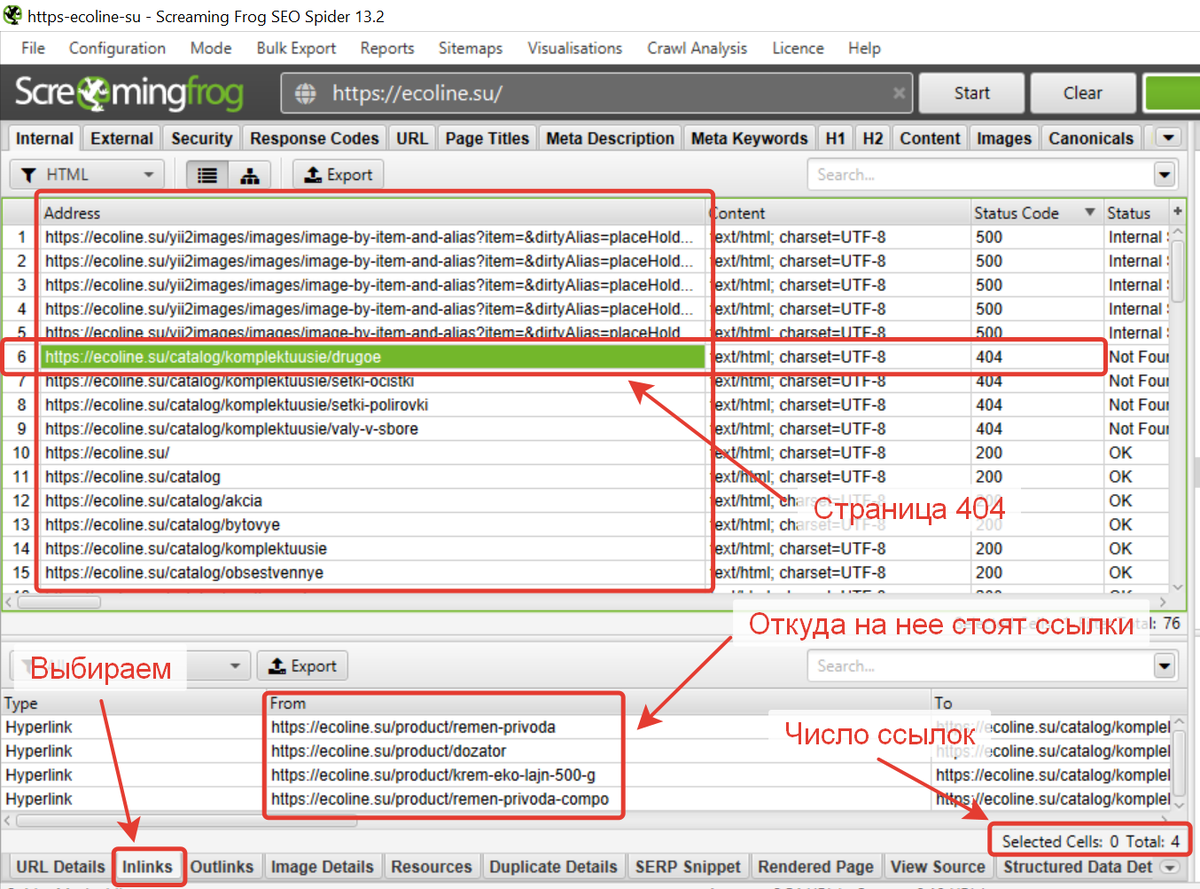Switch to tree view icon
This screenshot has height=889, width=1200.
point(250,175)
